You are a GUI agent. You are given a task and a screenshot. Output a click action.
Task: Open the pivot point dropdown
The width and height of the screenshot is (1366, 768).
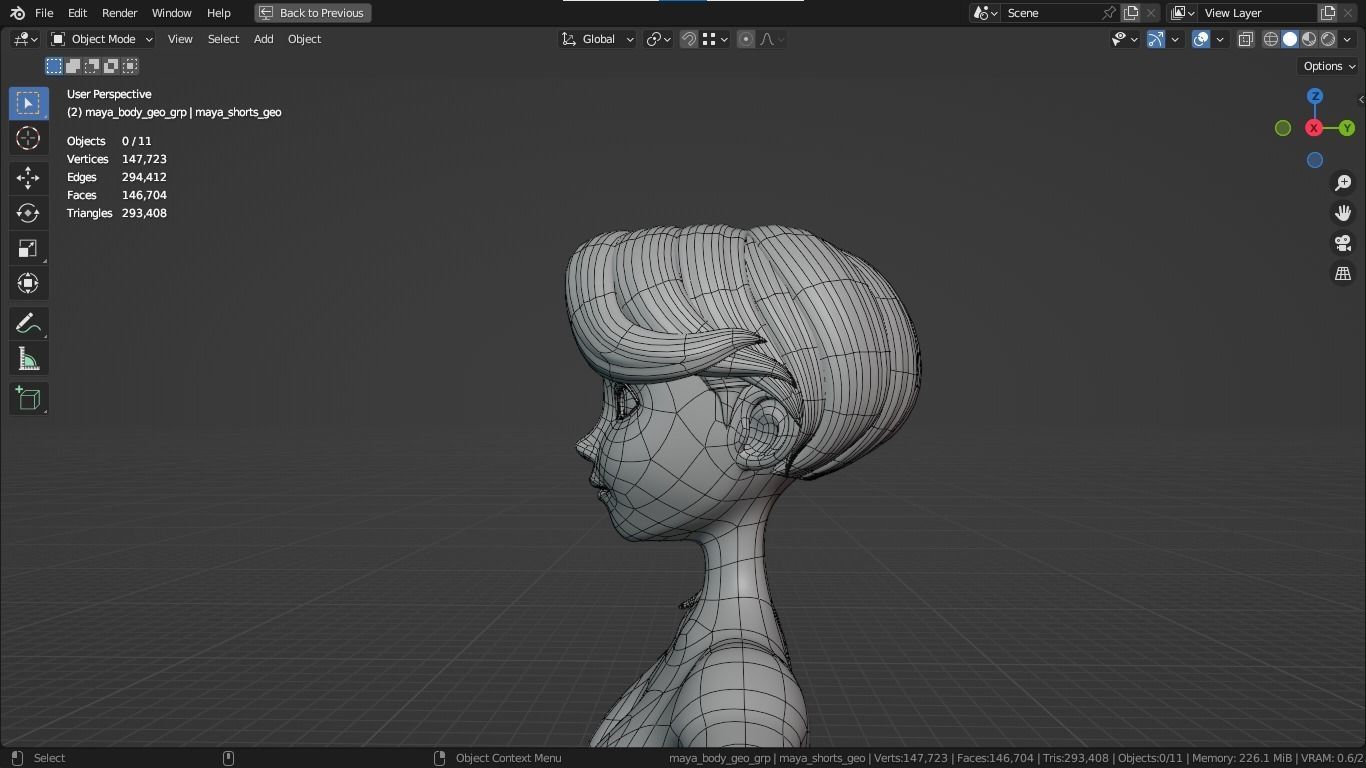click(658, 39)
